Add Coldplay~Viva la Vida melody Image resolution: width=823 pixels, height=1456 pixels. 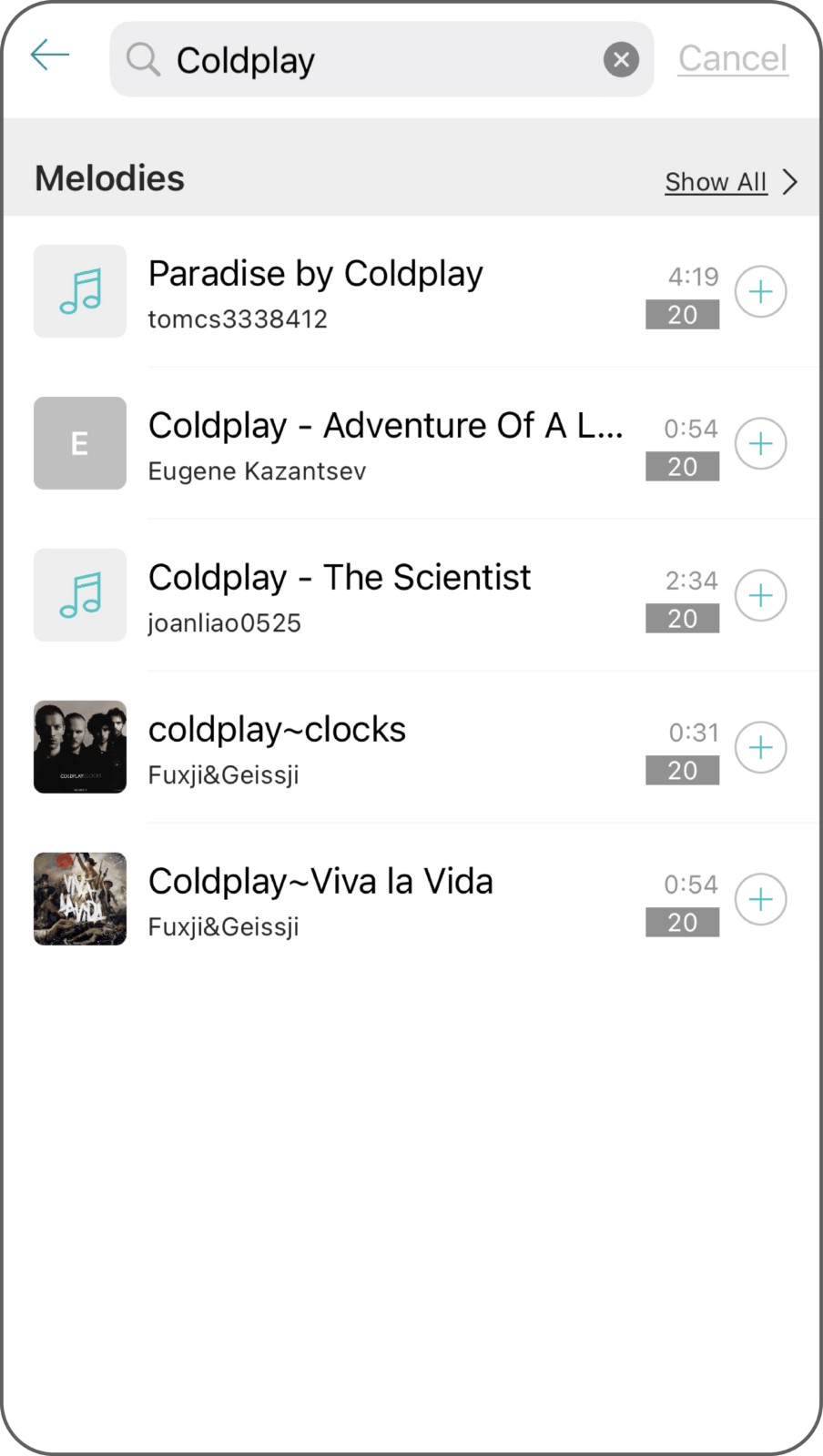click(x=760, y=900)
